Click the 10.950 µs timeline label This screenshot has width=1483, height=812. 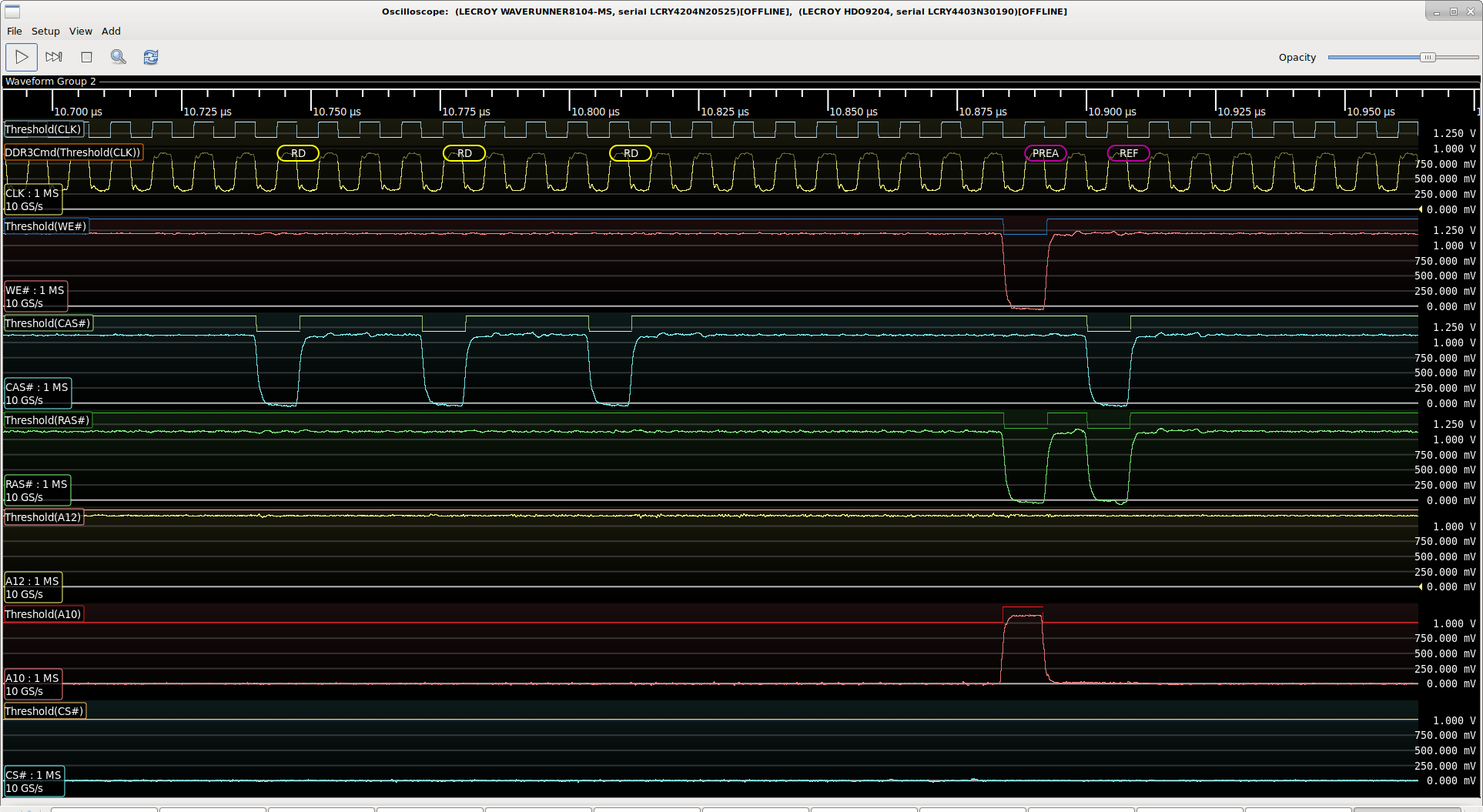[1371, 112]
